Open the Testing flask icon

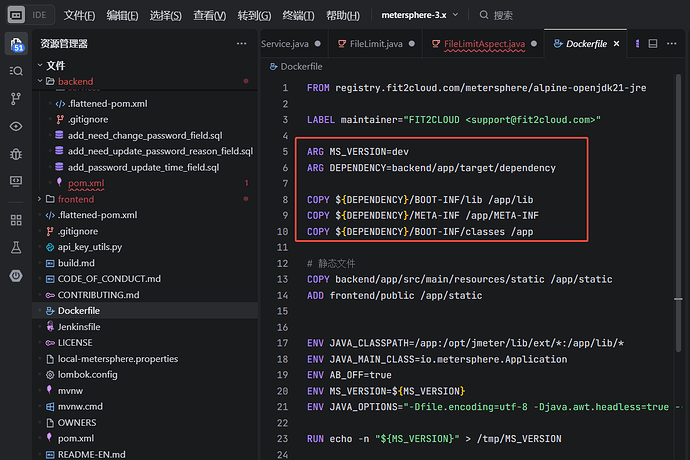pyautogui.click(x=16, y=246)
